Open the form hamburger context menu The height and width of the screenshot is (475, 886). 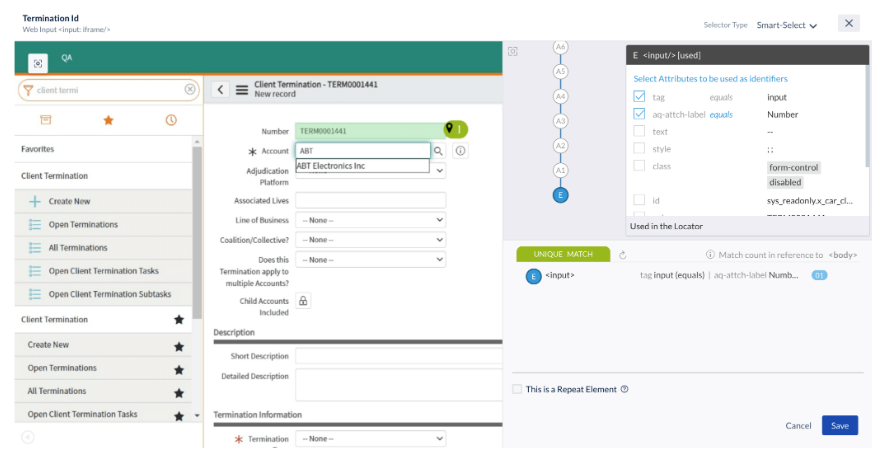coord(241,90)
